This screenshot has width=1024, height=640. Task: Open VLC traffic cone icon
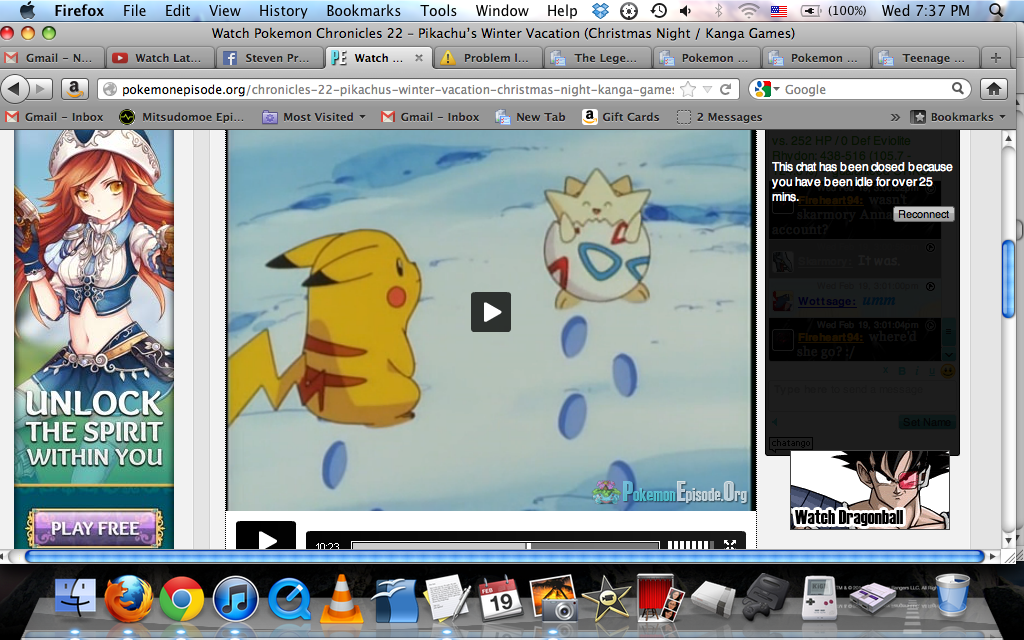[341, 598]
